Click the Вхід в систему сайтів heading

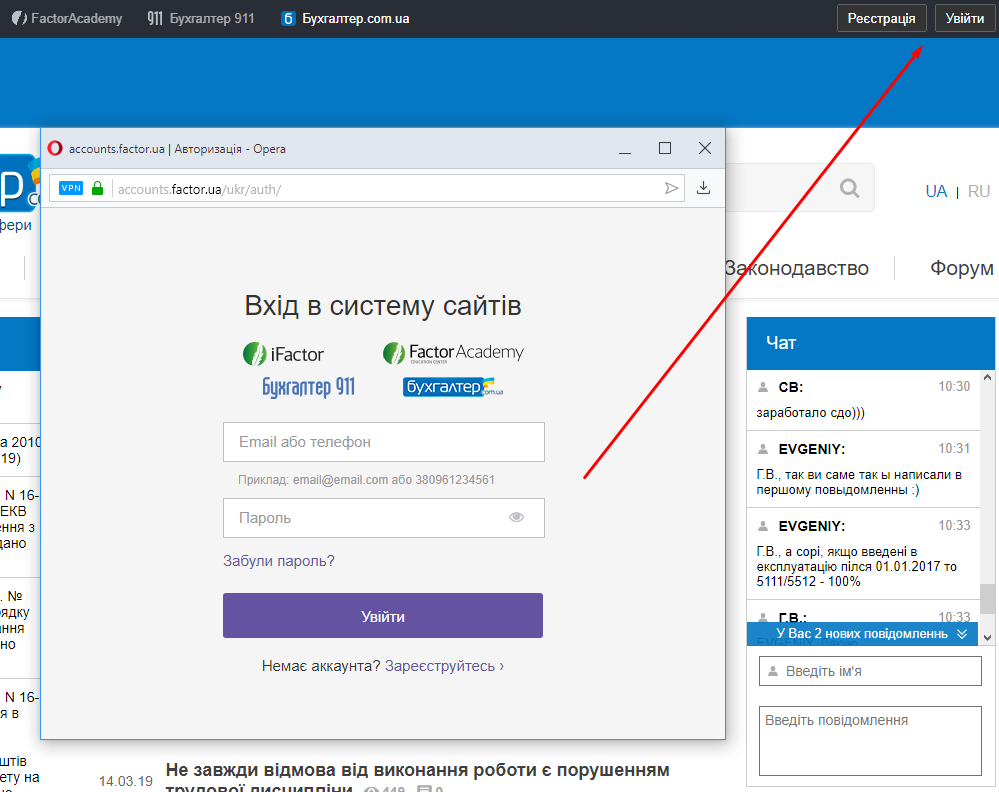point(383,305)
